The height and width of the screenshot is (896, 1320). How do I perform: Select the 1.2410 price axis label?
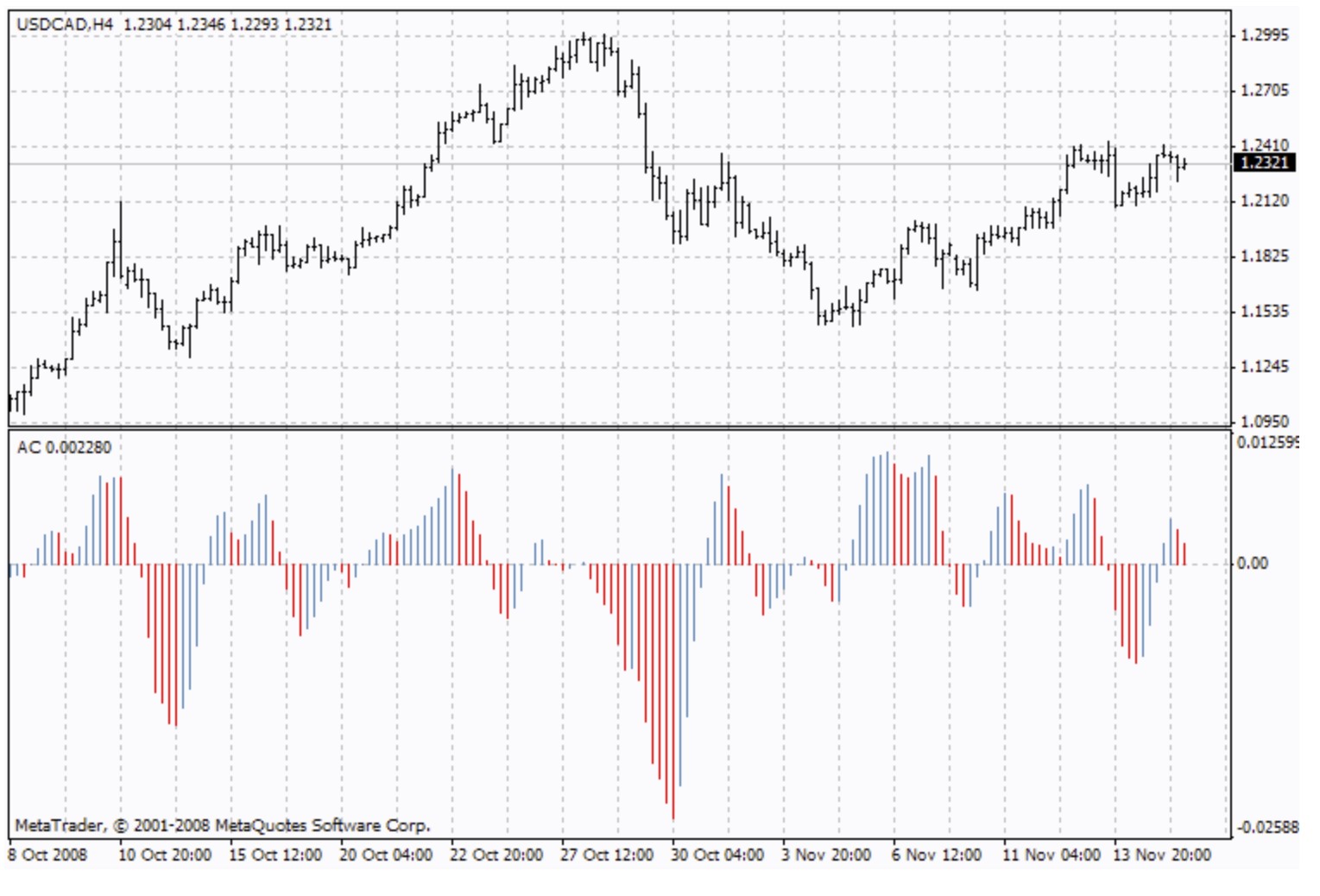(1264, 145)
